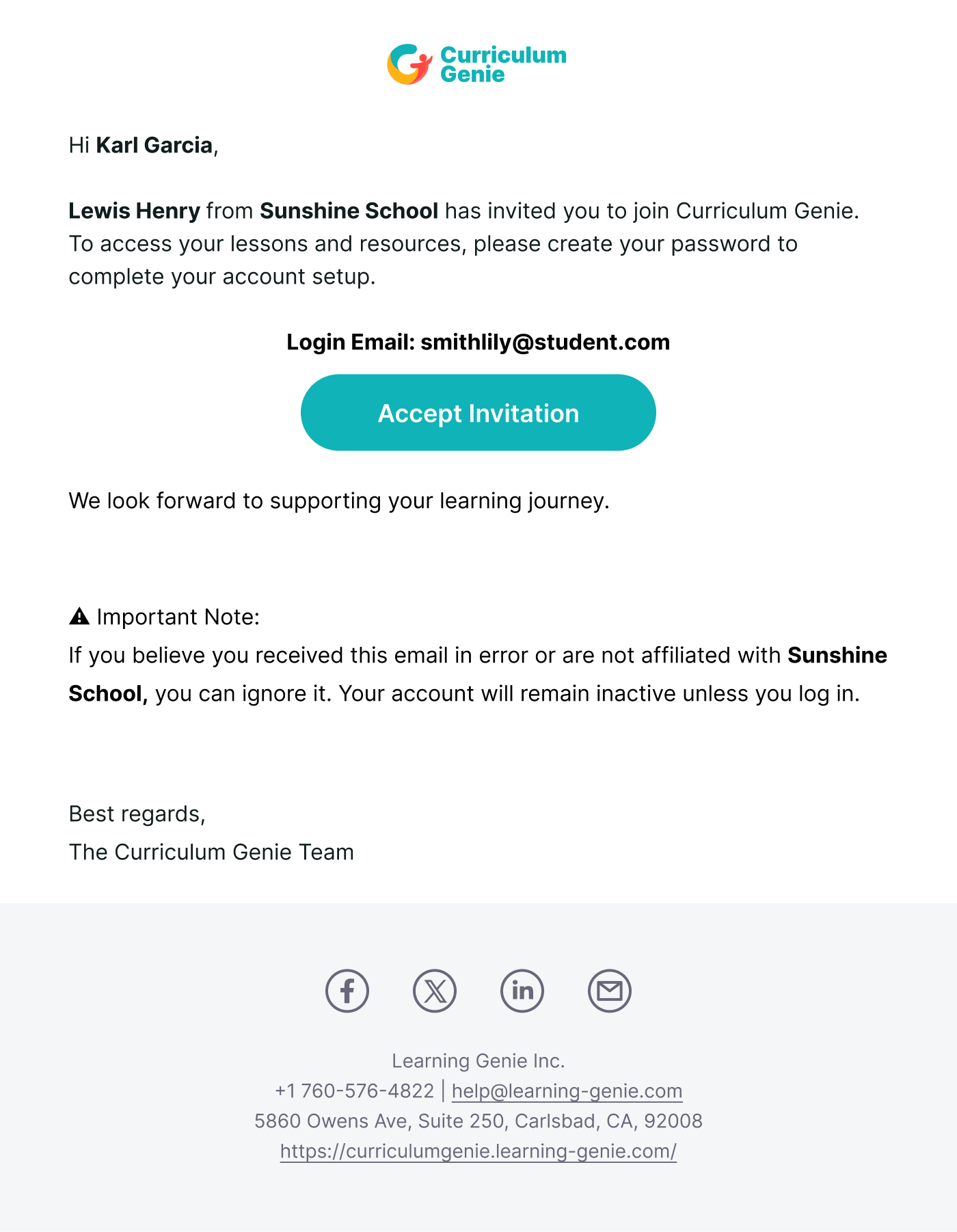Viewport: 957px width, 1232px height.
Task: Click the phone number +1 760-576-4822
Action: (x=354, y=1090)
